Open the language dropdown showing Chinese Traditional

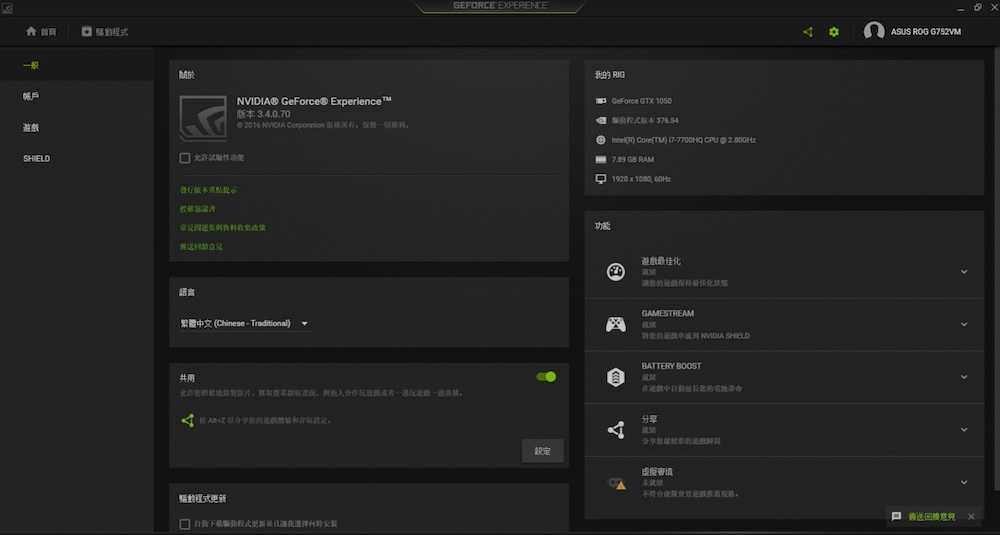click(244, 324)
